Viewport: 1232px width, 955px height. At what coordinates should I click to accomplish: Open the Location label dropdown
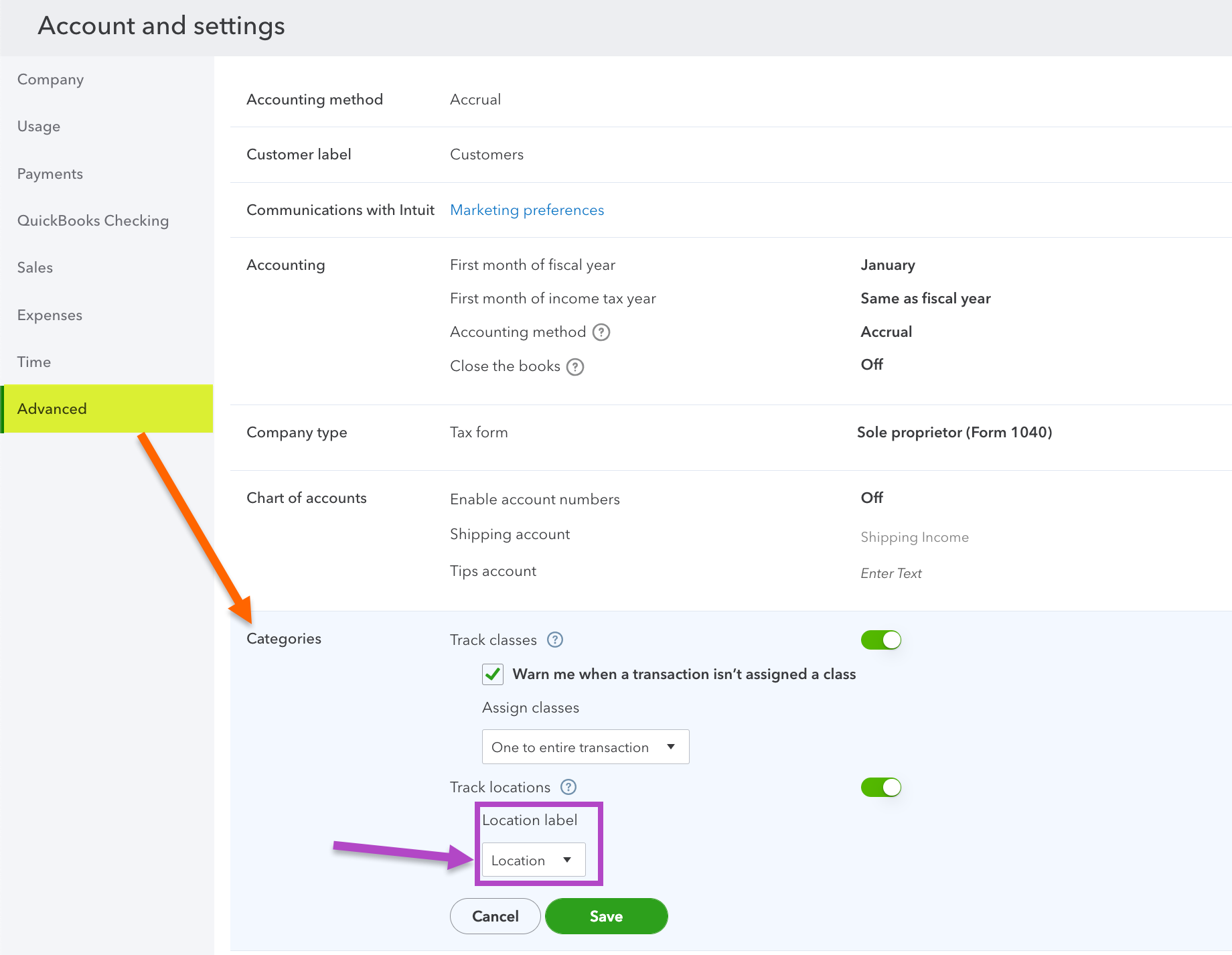pos(533,861)
